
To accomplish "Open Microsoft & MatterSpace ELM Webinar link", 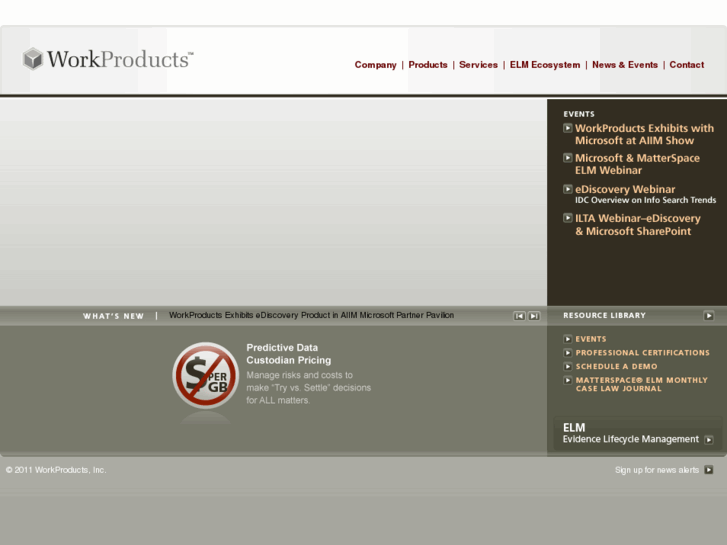I will [638, 164].
